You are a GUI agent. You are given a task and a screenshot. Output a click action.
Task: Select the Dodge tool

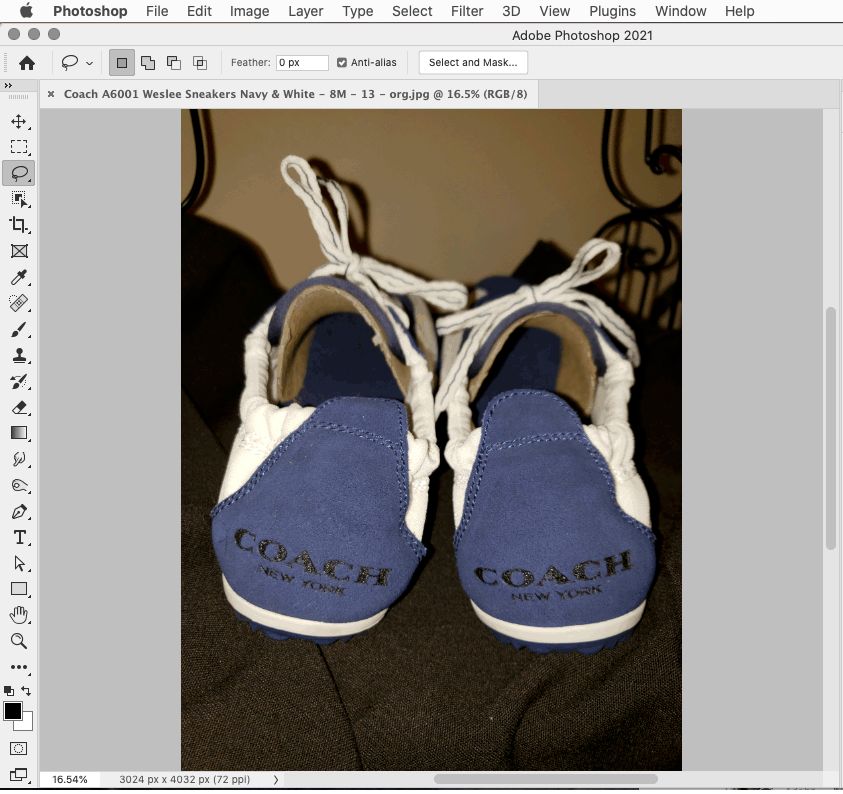coord(19,485)
